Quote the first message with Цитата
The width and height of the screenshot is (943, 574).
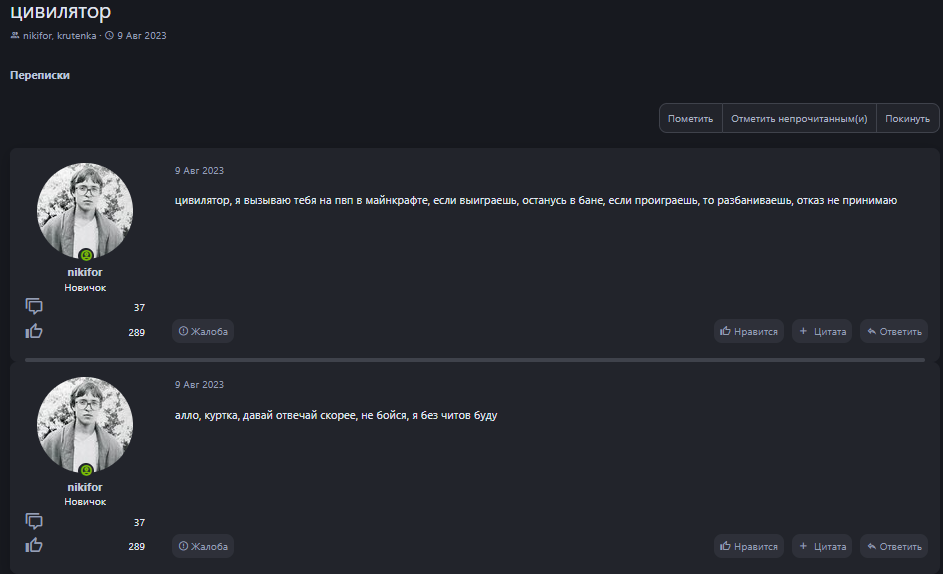click(823, 331)
